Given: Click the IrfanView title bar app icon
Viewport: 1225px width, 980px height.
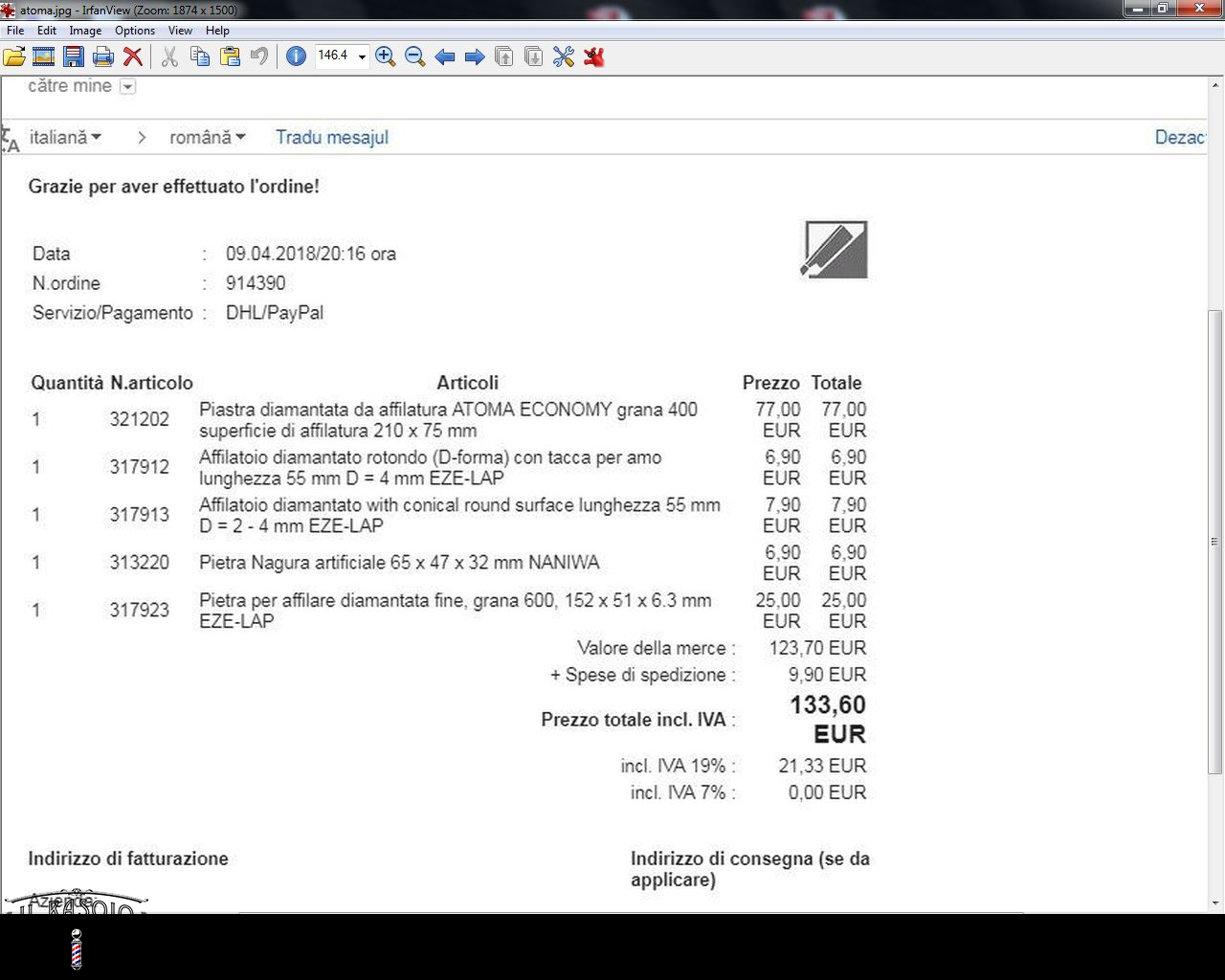Looking at the screenshot, I should tap(9, 10).
